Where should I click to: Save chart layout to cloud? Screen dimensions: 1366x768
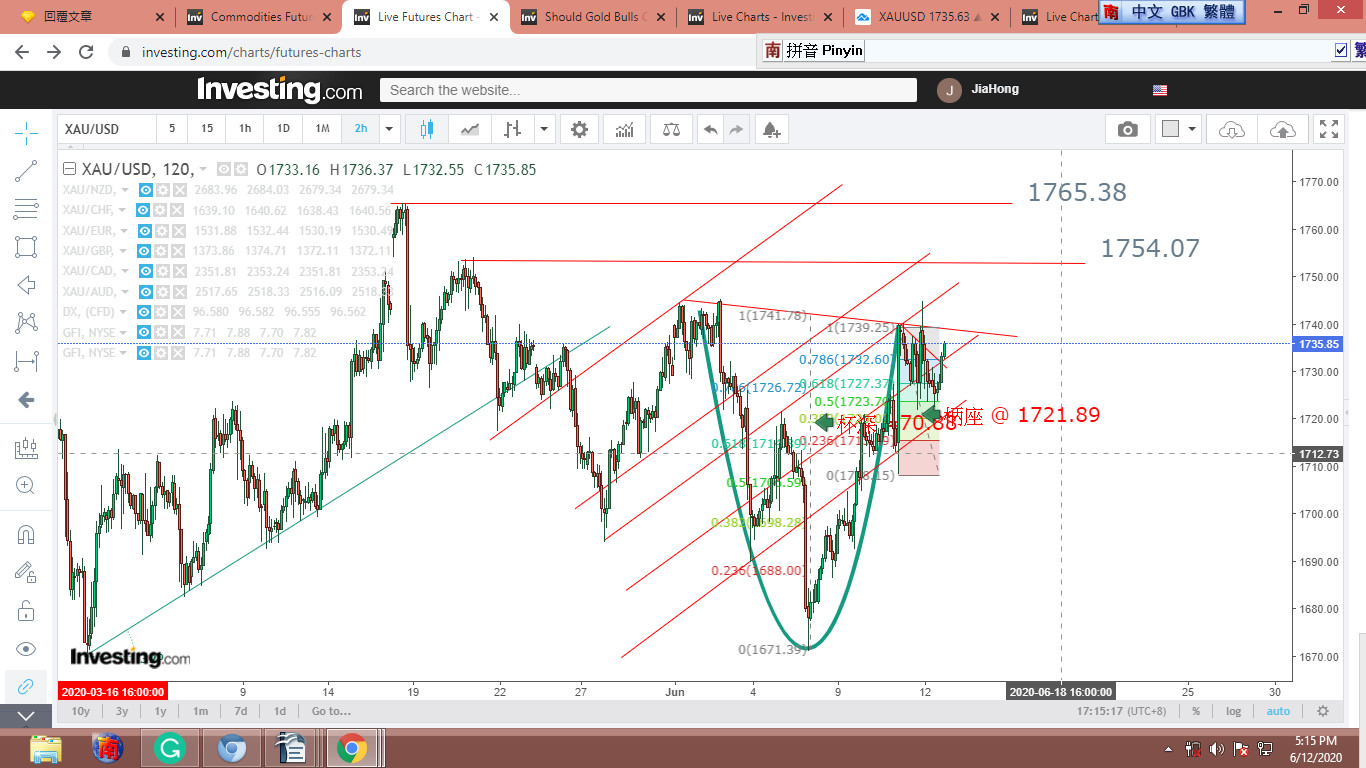click(1283, 129)
